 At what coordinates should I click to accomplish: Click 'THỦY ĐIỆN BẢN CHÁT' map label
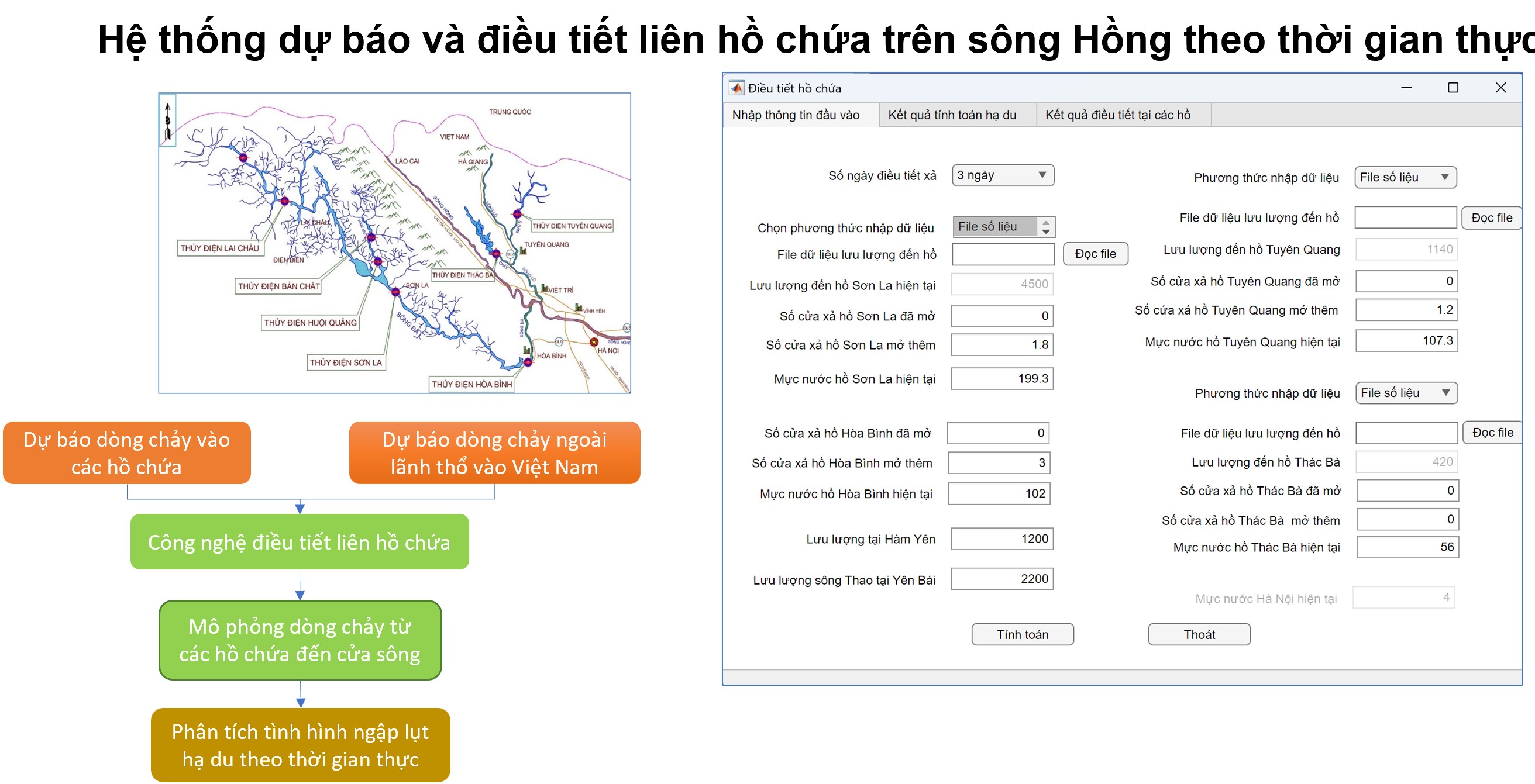pyautogui.click(x=279, y=286)
